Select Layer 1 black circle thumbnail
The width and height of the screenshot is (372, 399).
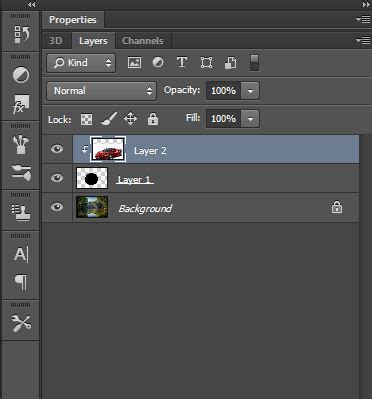pyautogui.click(x=92, y=178)
